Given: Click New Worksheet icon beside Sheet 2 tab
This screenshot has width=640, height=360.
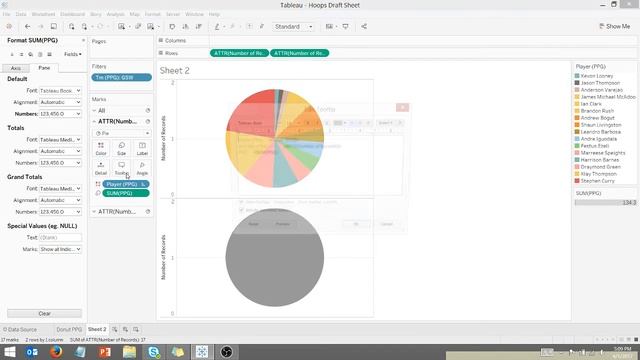Looking at the screenshot, I should (115, 329).
